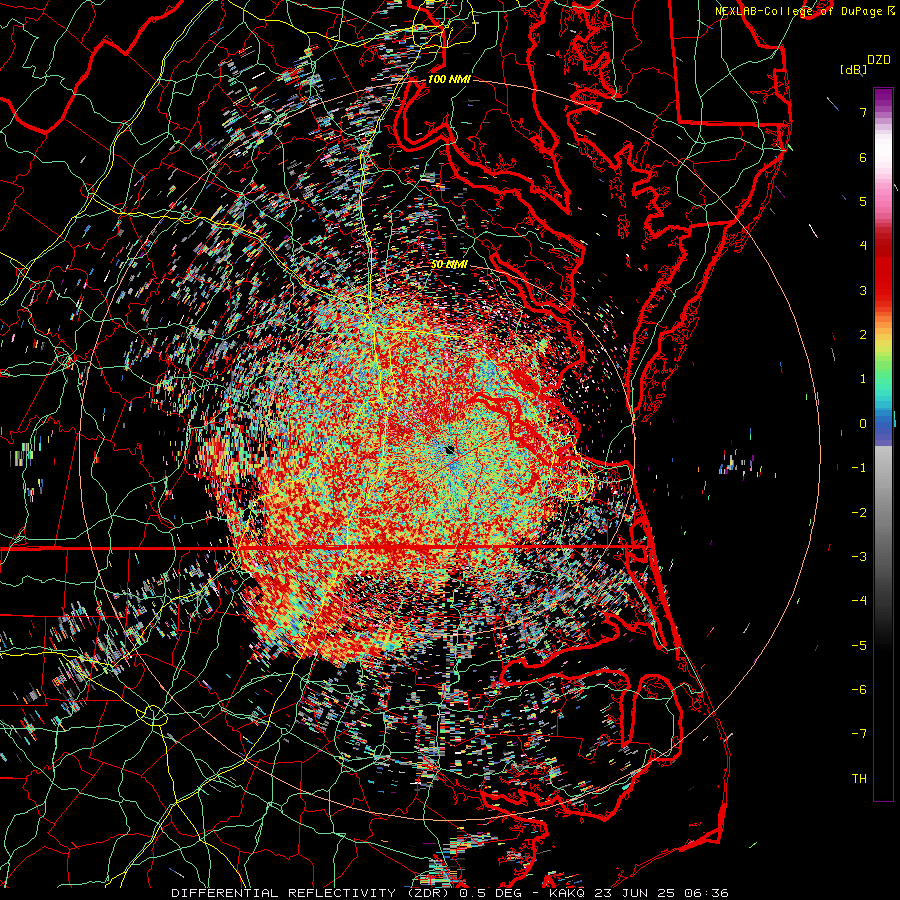This screenshot has width=900, height=900.
Task: Click the "-4" tick label on scale
Action: 859,601
